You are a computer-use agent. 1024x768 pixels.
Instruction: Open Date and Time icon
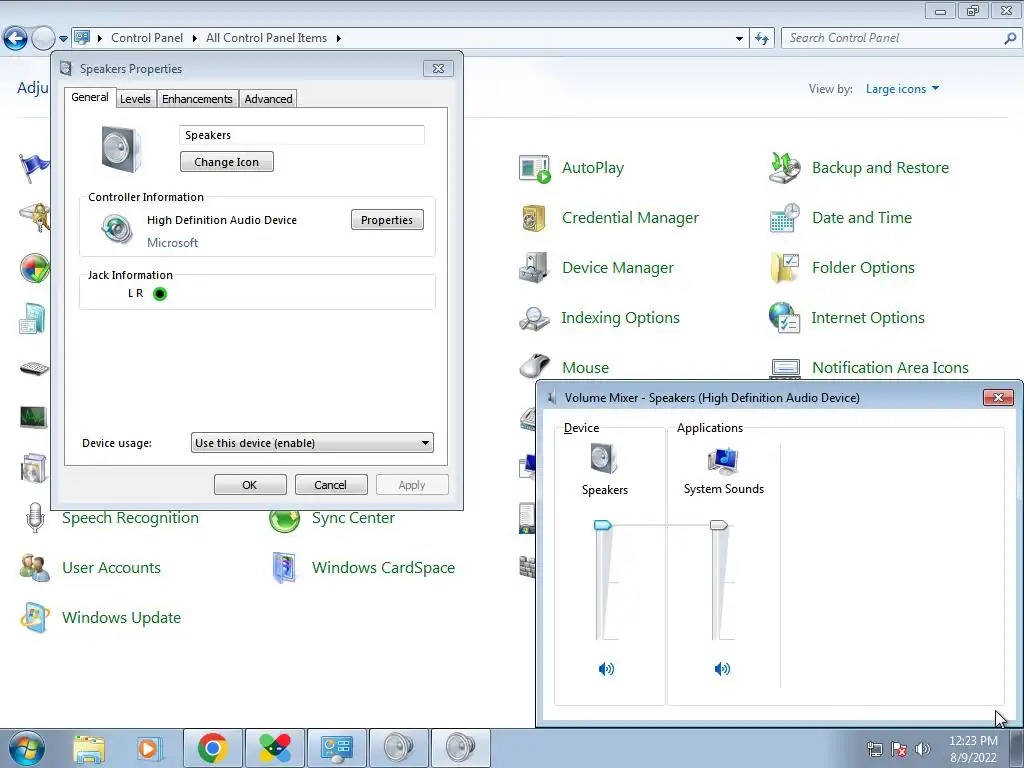(x=784, y=218)
